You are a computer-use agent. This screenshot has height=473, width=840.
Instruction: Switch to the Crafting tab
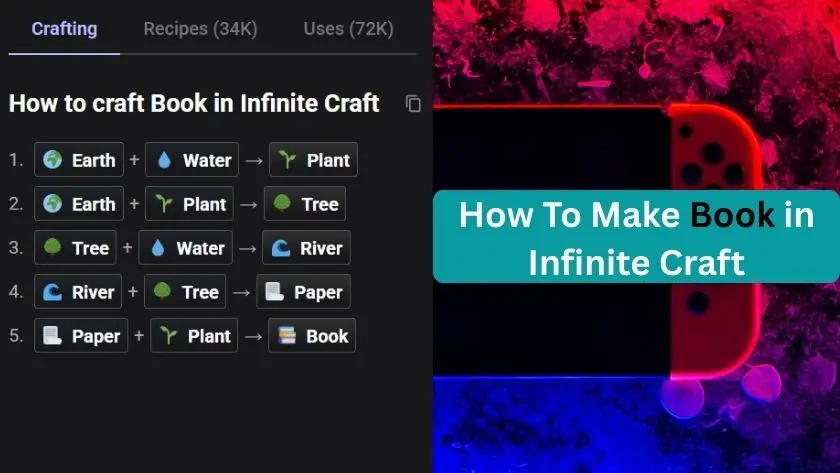(64, 29)
